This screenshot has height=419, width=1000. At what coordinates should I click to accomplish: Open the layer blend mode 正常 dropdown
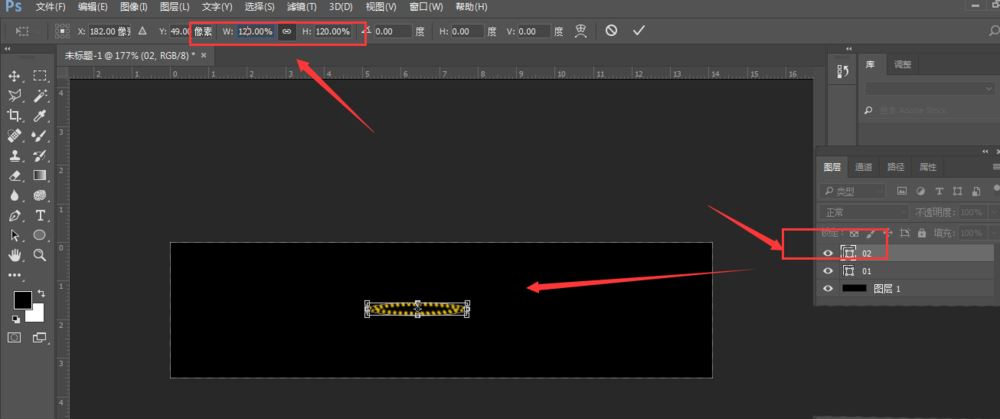click(x=864, y=212)
